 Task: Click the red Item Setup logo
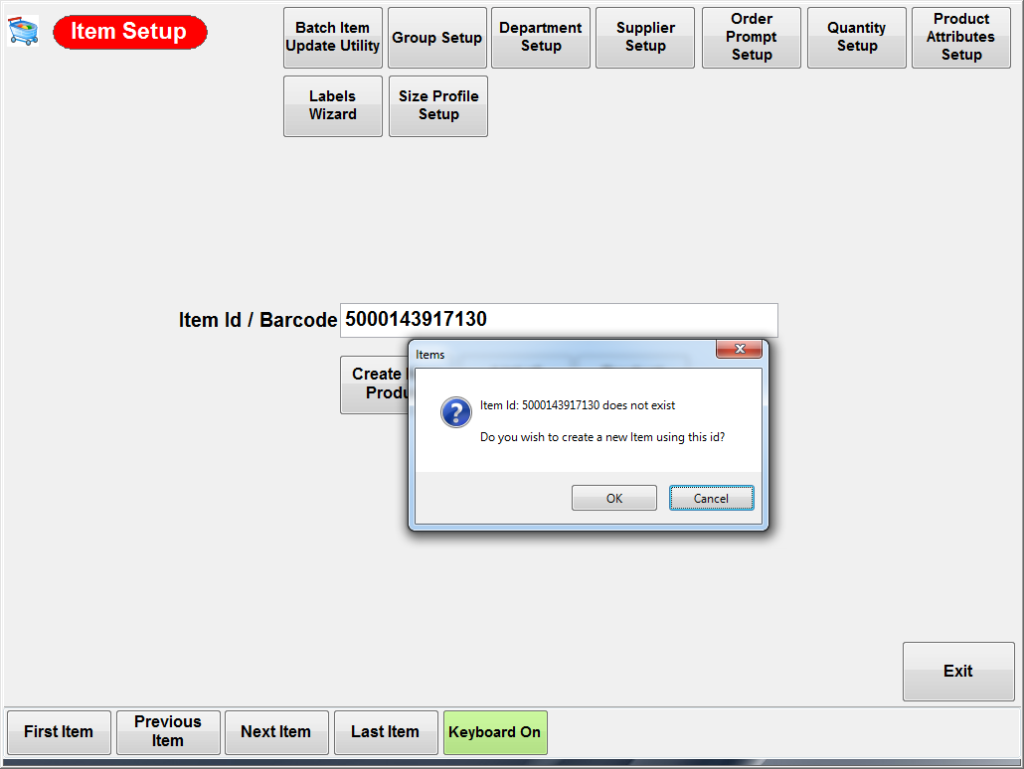tap(129, 32)
